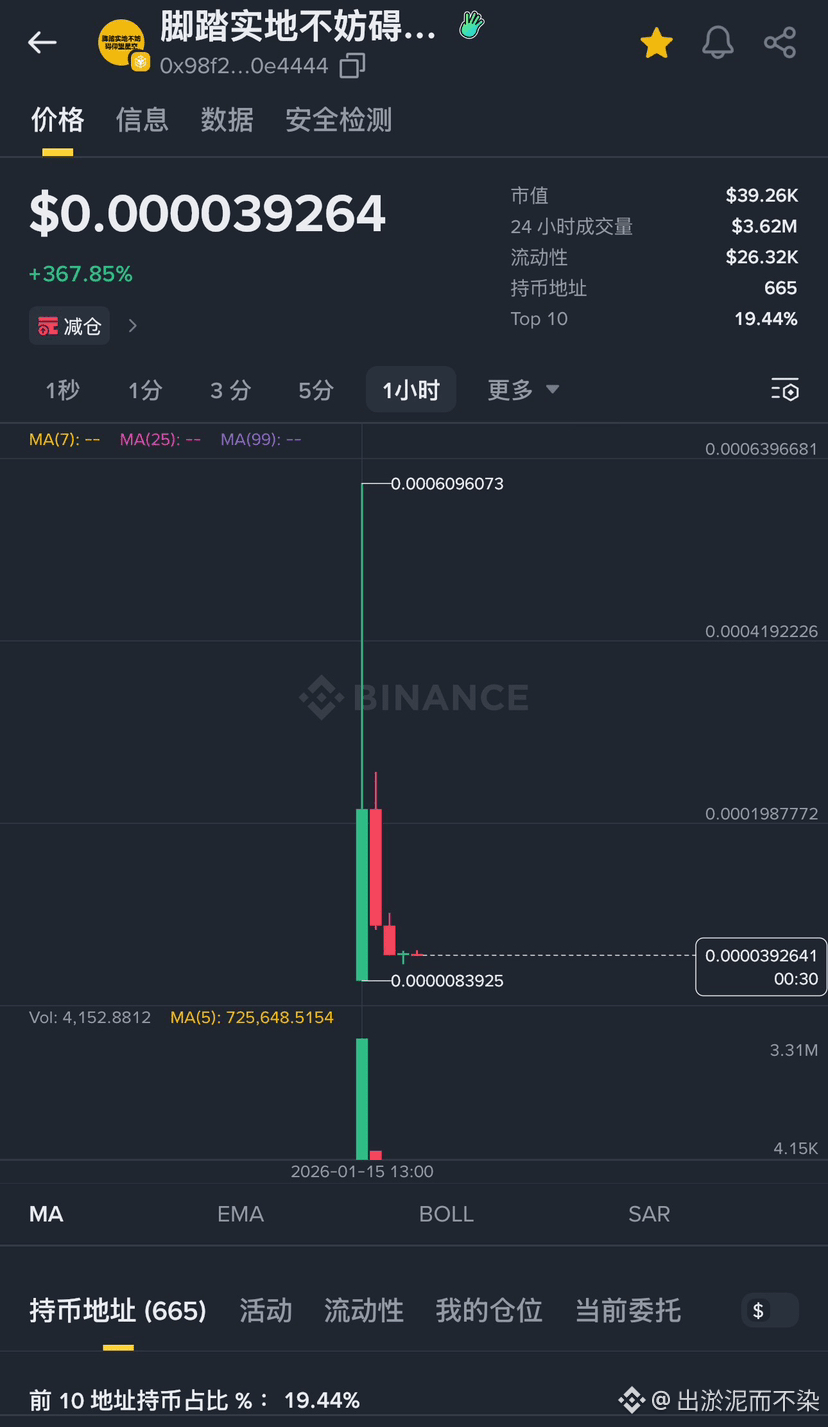
Task: Select the 5分 chart interval
Action: point(316,390)
